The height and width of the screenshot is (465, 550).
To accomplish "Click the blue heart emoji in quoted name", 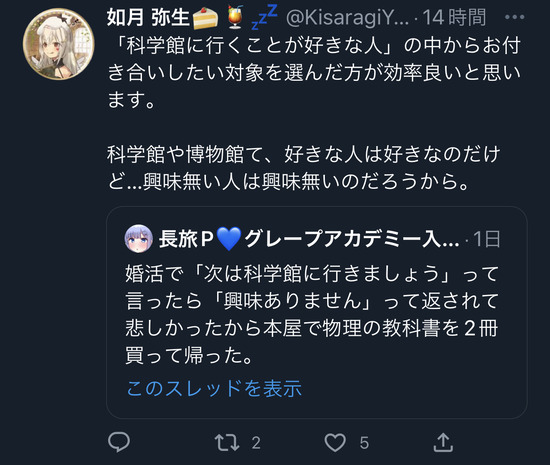I will tap(229, 239).
